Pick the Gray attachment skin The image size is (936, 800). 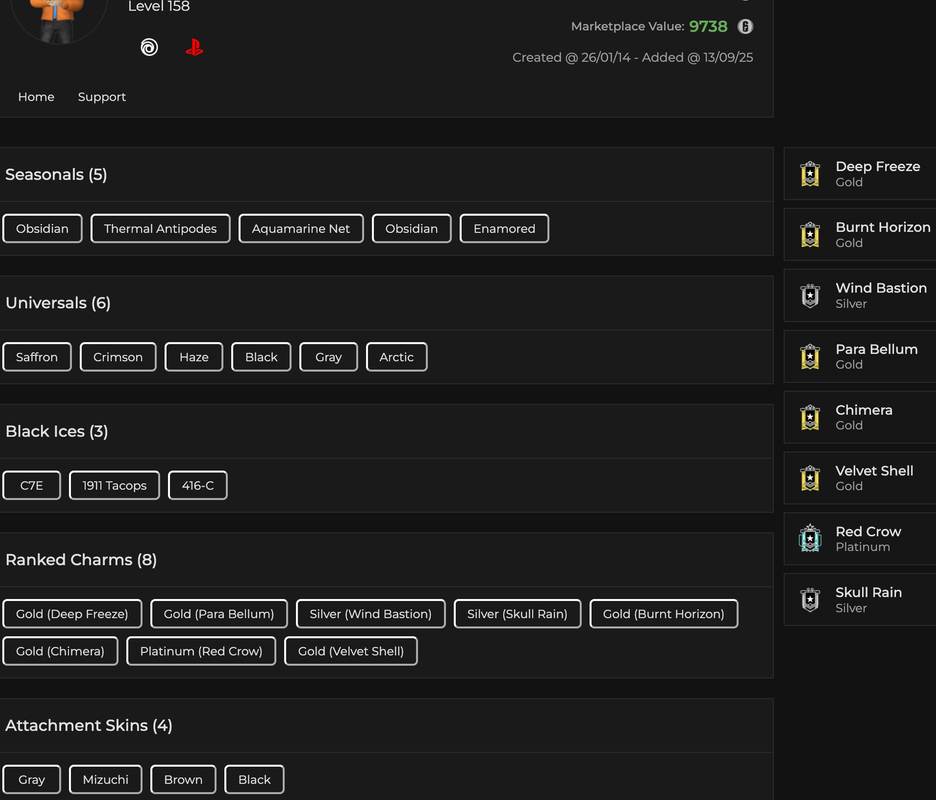coord(32,779)
